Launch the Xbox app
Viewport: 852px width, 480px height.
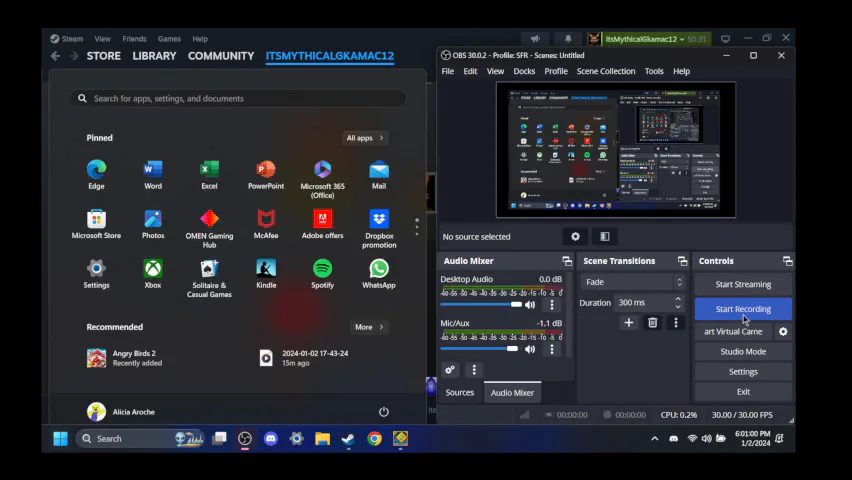tap(153, 273)
